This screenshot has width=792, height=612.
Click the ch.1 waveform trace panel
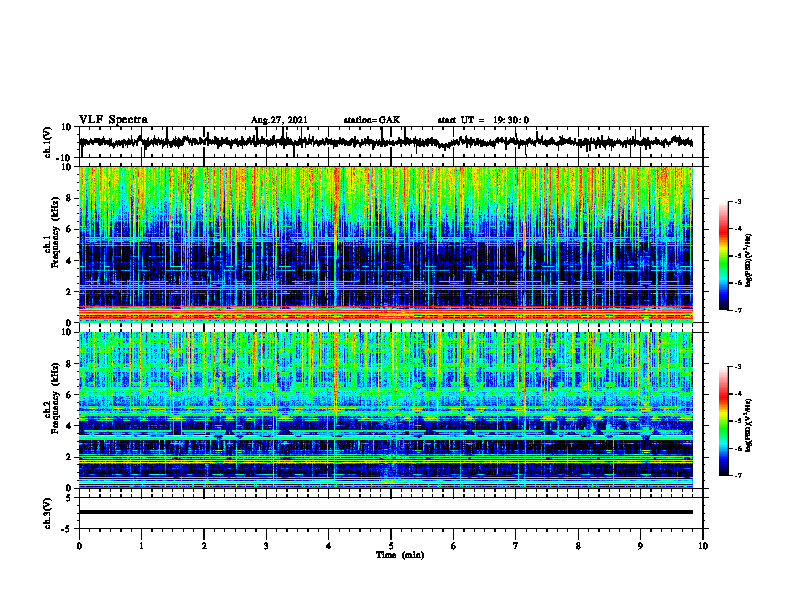click(x=391, y=142)
